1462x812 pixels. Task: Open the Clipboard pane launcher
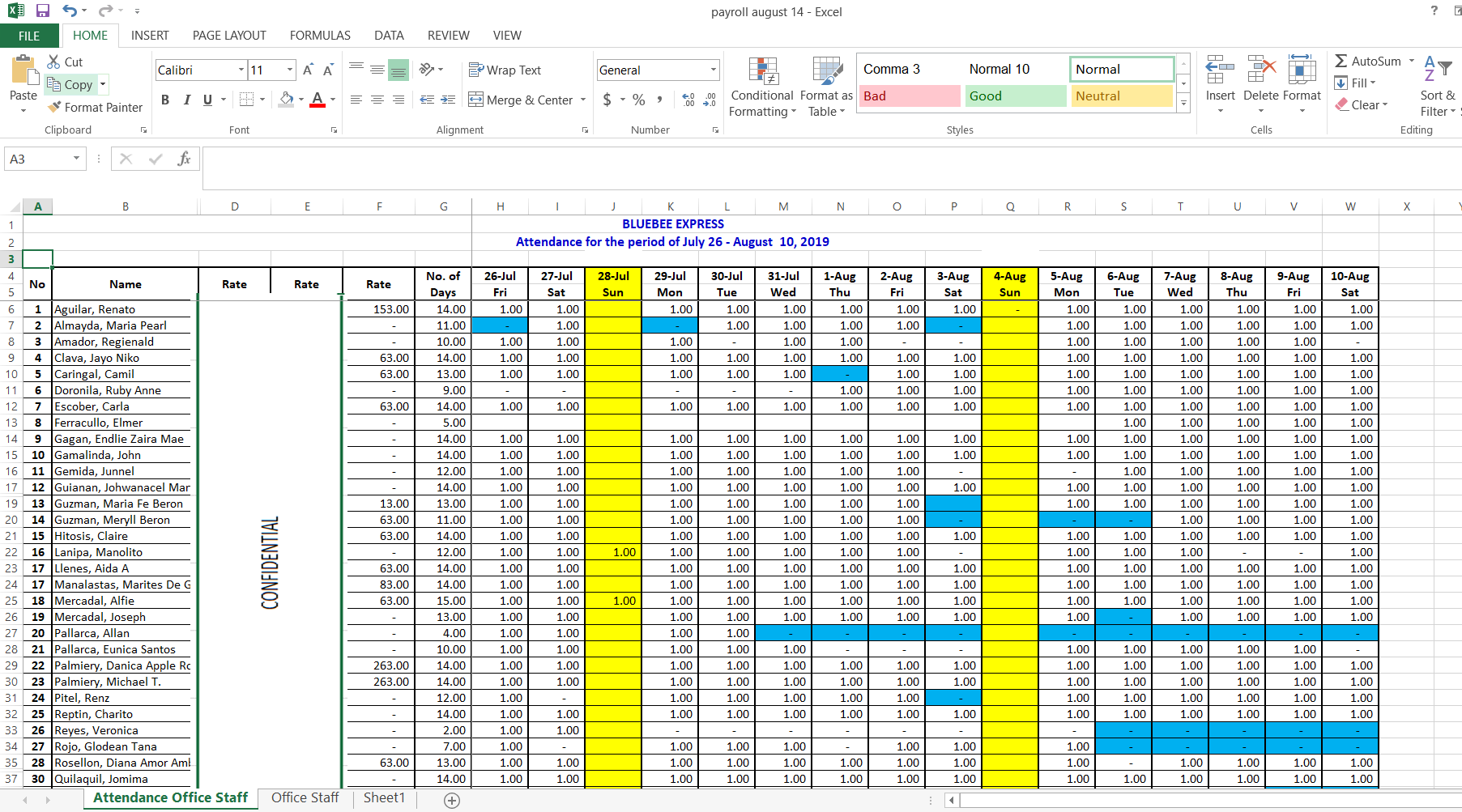coord(143,130)
